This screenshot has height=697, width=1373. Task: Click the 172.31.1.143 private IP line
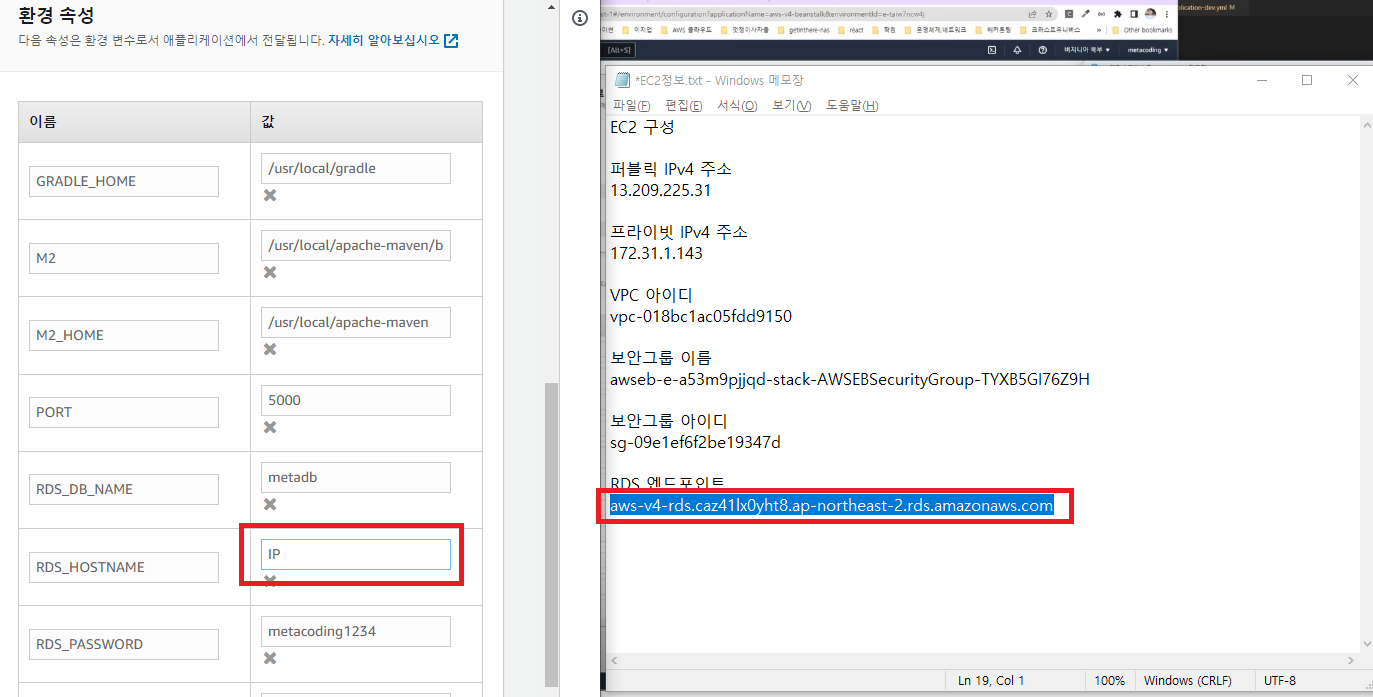coord(656,253)
